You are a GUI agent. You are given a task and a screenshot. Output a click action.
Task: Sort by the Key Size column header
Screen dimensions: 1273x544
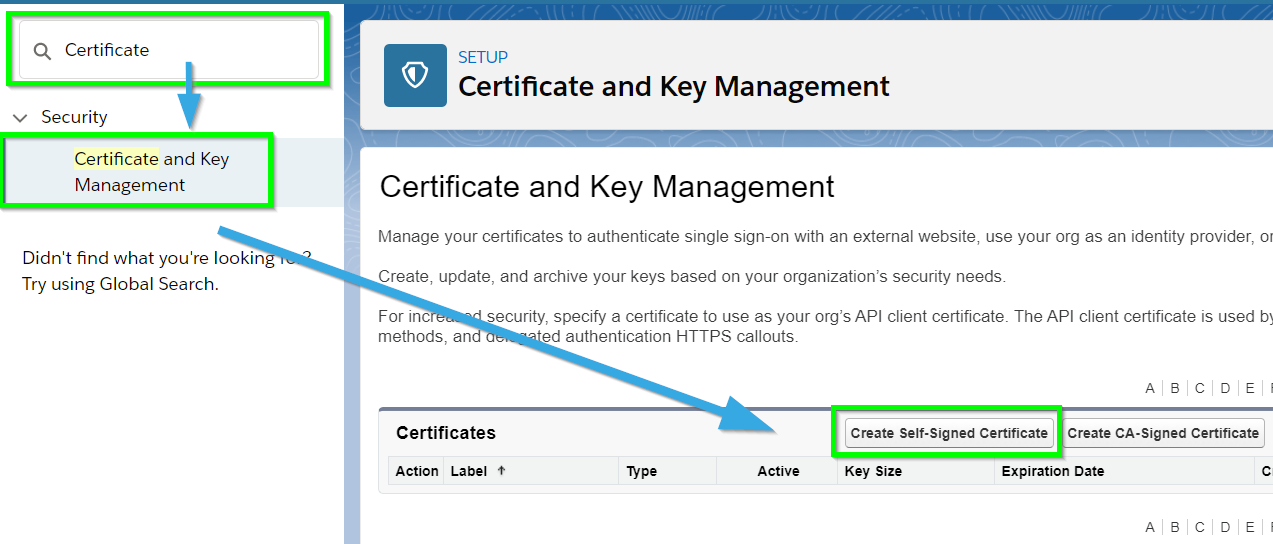(873, 471)
